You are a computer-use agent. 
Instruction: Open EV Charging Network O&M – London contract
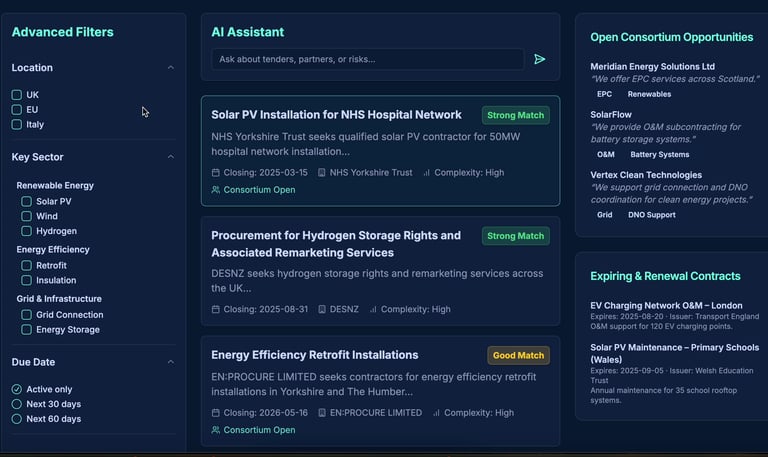(666, 305)
